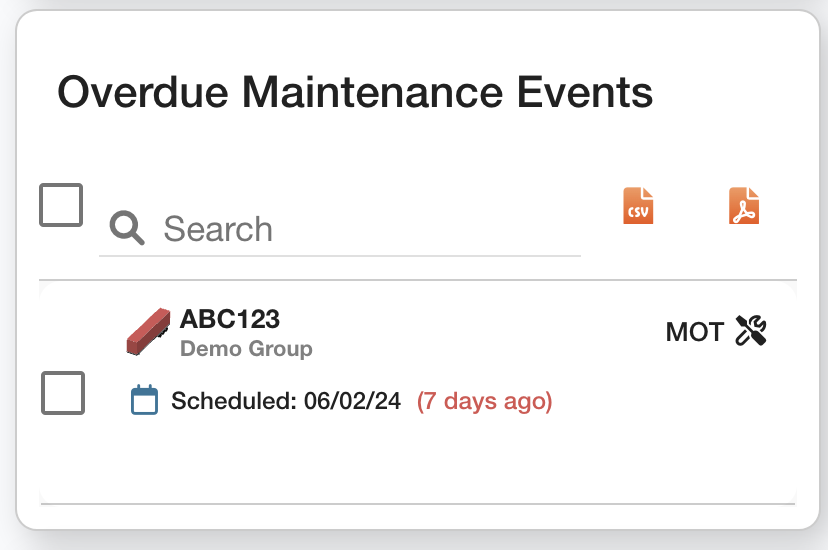Click the red trailer vehicle icon
The width and height of the screenshot is (828, 550).
tap(149, 331)
